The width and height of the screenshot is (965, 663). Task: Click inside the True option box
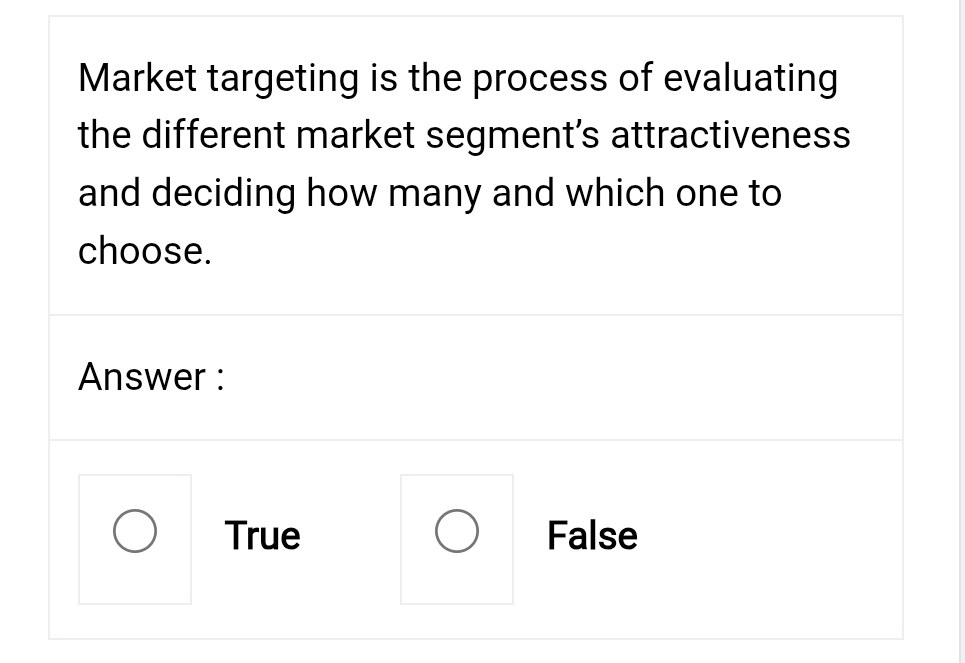click(135, 538)
